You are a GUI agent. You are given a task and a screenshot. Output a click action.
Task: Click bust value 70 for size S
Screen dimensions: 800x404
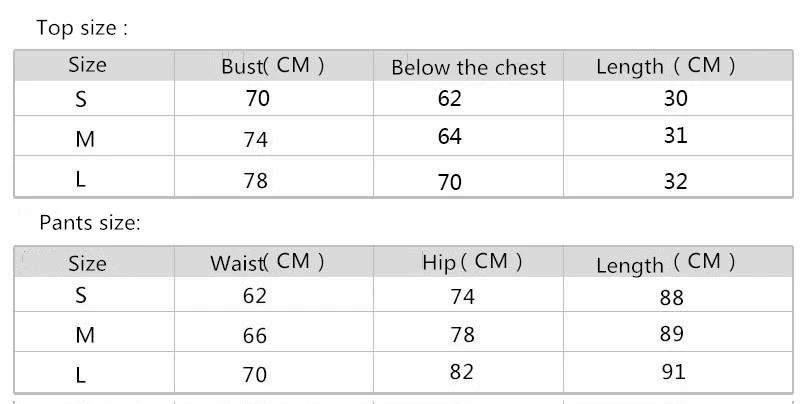pos(257,98)
